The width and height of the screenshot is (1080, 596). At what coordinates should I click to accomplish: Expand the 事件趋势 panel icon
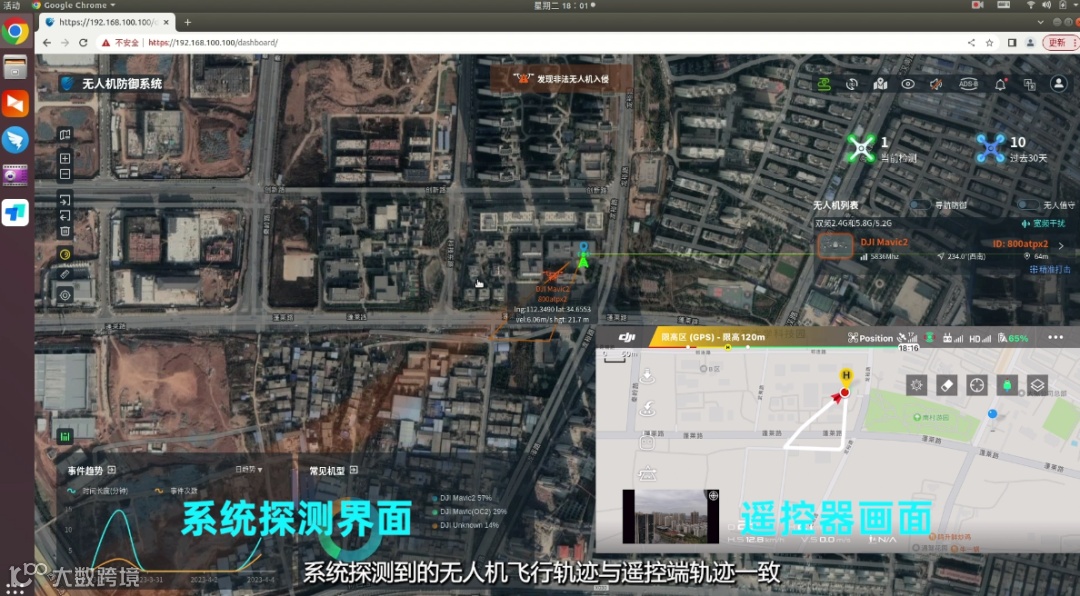(112, 470)
